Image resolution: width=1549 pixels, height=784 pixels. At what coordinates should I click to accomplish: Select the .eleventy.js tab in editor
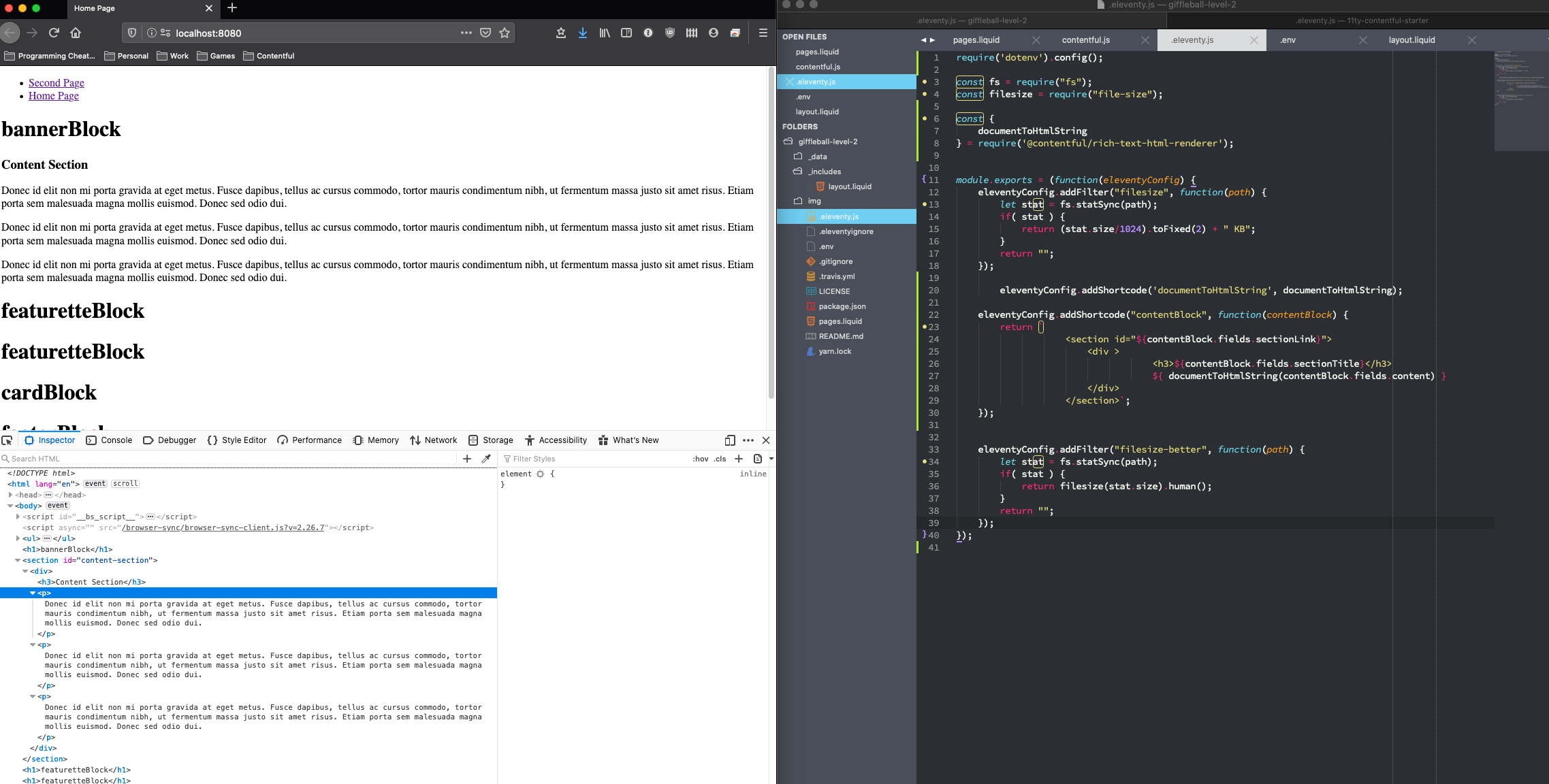coord(1192,40)
